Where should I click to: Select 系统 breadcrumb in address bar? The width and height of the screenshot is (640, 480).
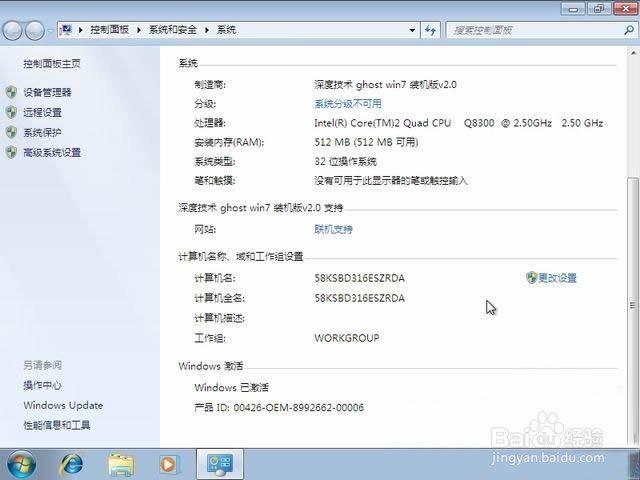pyautogui.click(x=226, y=30)
